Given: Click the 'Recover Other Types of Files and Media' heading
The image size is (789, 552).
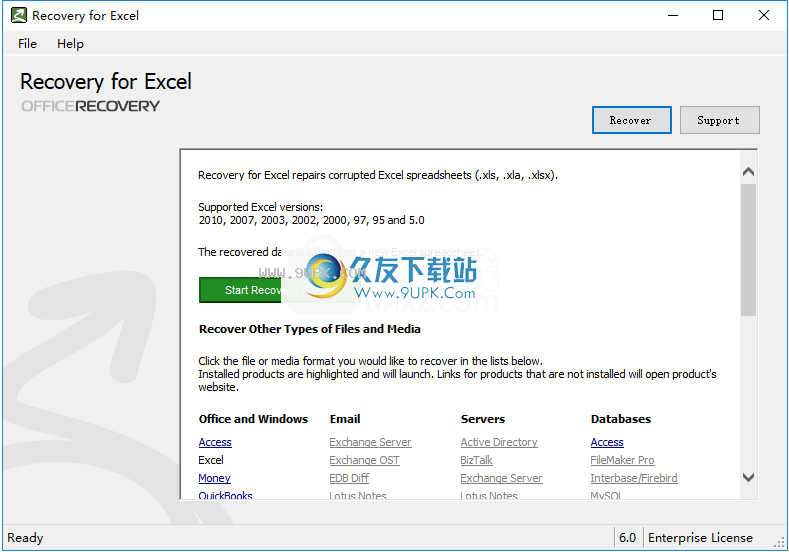Looking at the screenshot, I should coord(310,329).
